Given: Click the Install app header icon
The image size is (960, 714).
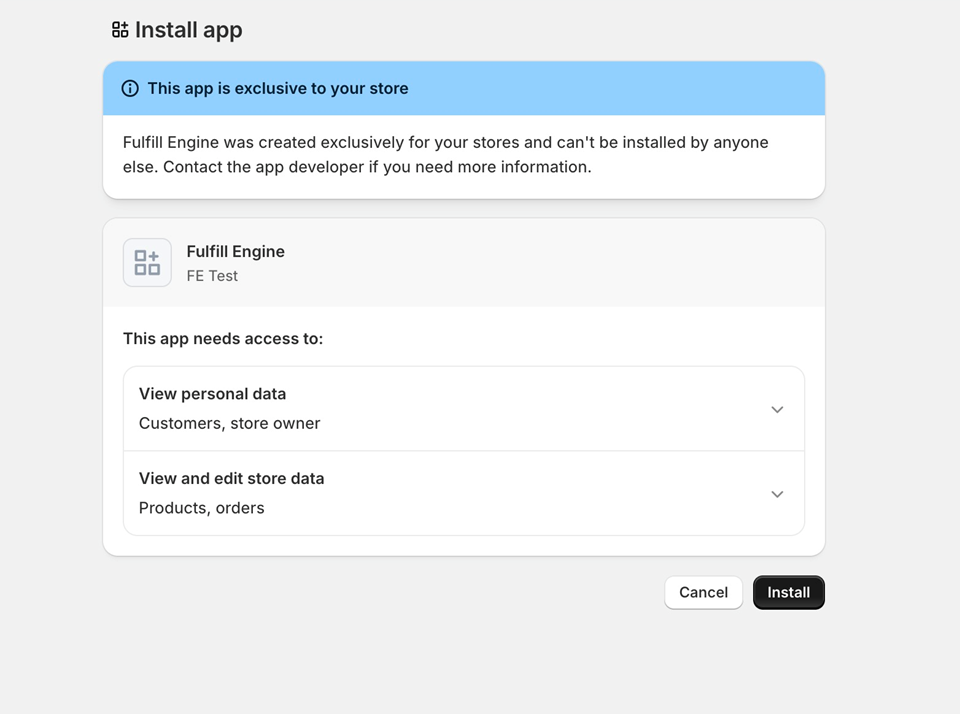Looking at the screenshot, I should point(120,30).
